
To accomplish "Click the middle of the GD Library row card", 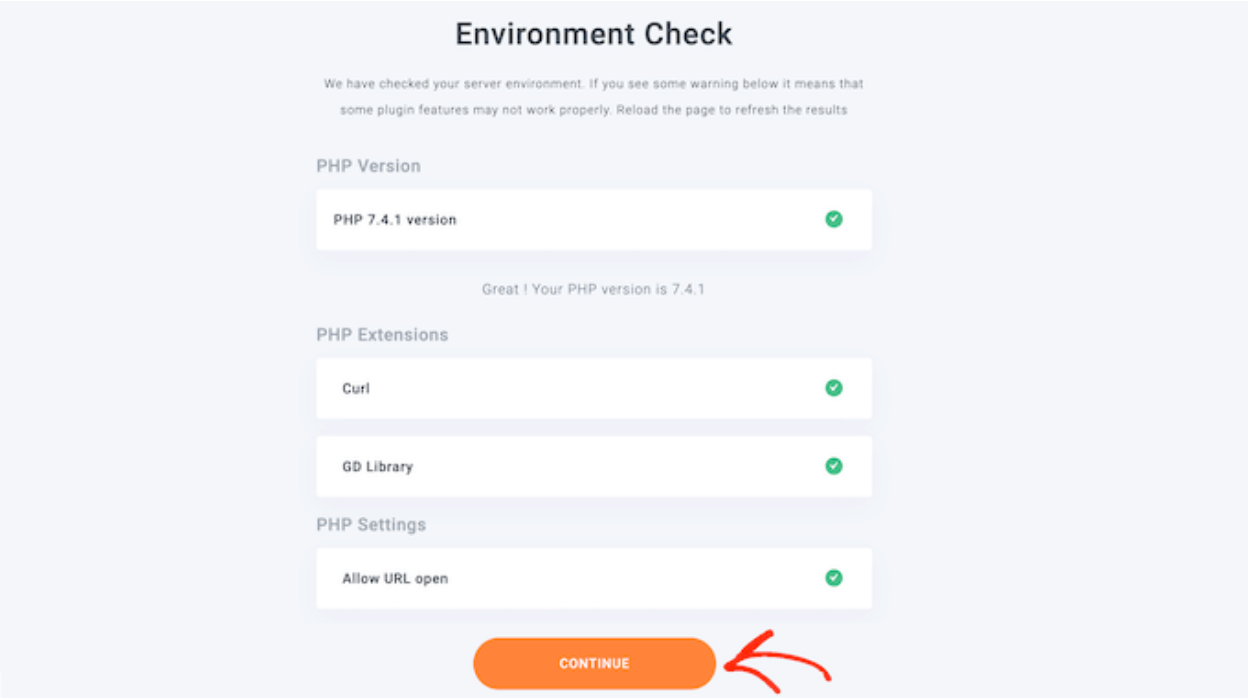I will [x=594, y=467].
